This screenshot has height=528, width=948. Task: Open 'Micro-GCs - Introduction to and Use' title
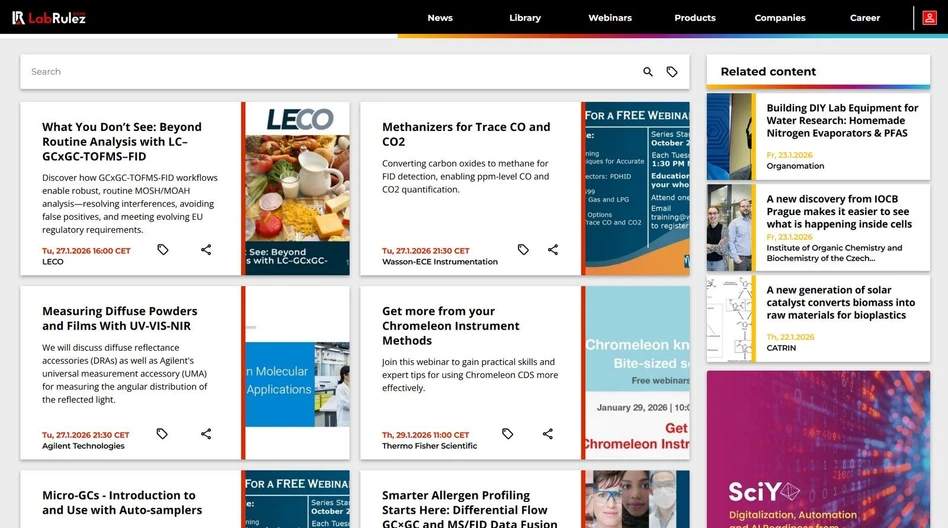coord(122,503)
